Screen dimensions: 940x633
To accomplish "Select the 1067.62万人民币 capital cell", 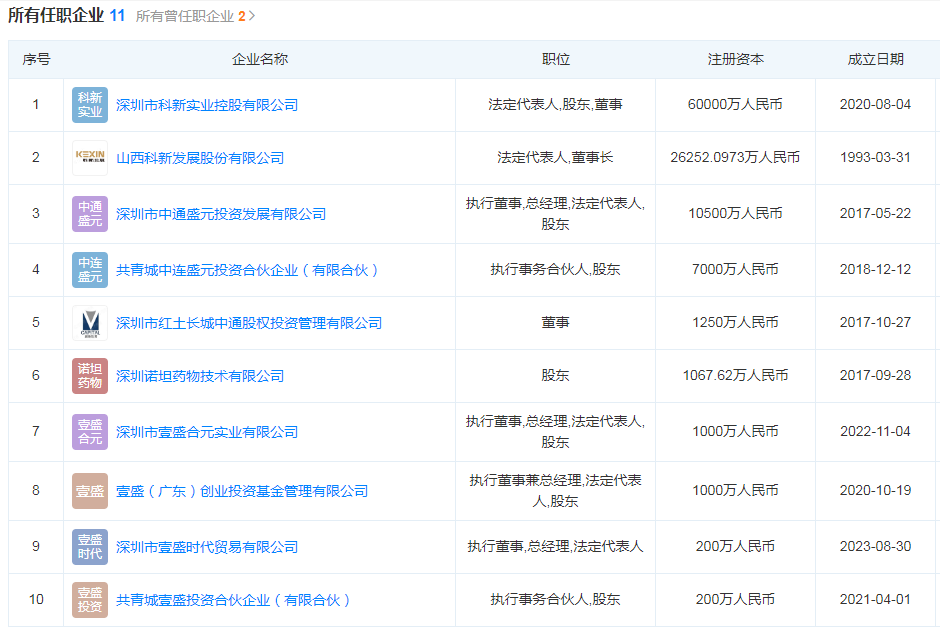I will coord(735,375).
